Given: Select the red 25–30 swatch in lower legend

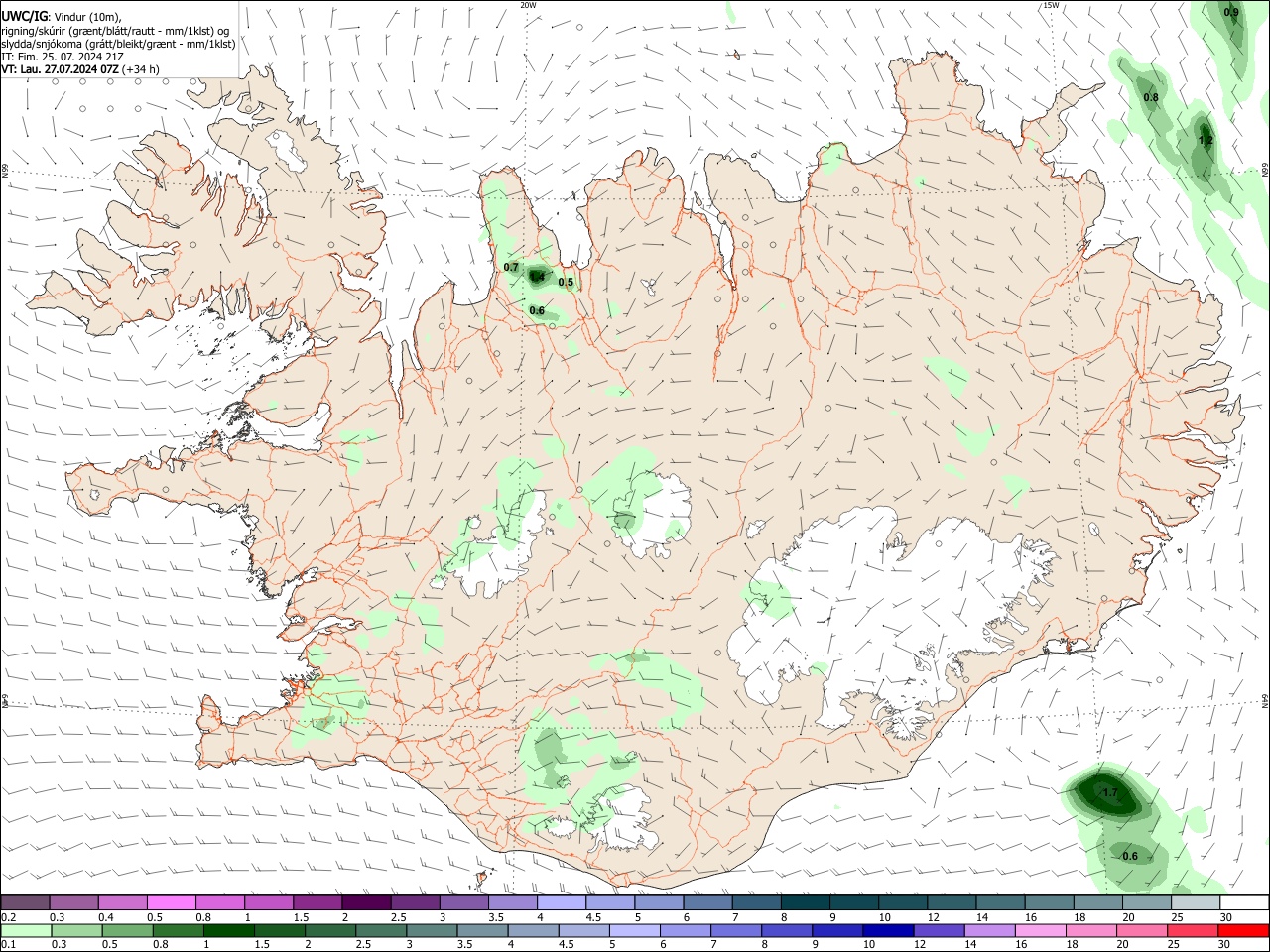Looking at the screenshot, I should coord(1193,931).
